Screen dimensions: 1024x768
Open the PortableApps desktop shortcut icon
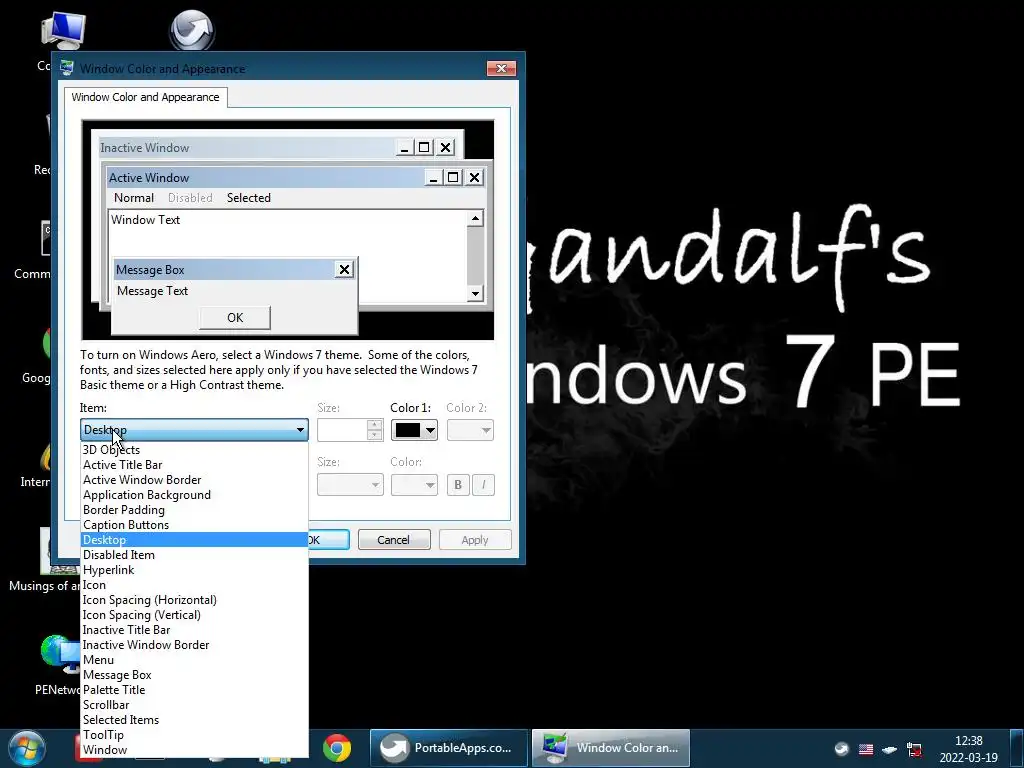(192, 30)
